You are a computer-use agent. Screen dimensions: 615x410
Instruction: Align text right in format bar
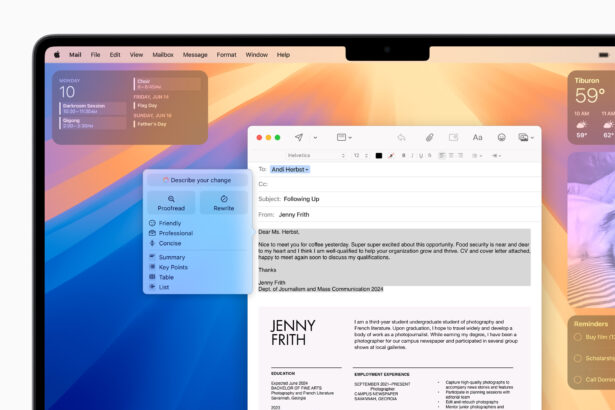tap(460, 156)
